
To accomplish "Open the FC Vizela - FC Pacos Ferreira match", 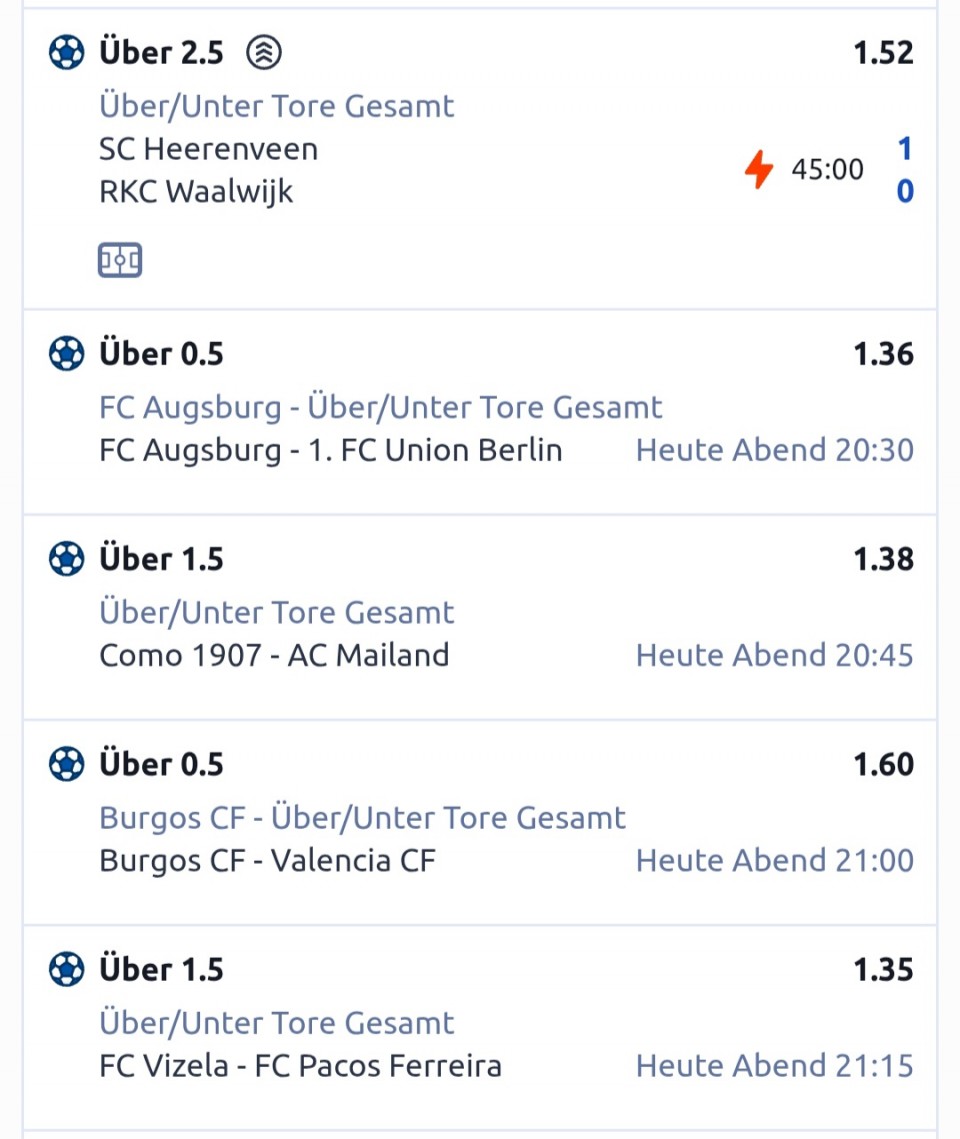I will coord(300,1066).
